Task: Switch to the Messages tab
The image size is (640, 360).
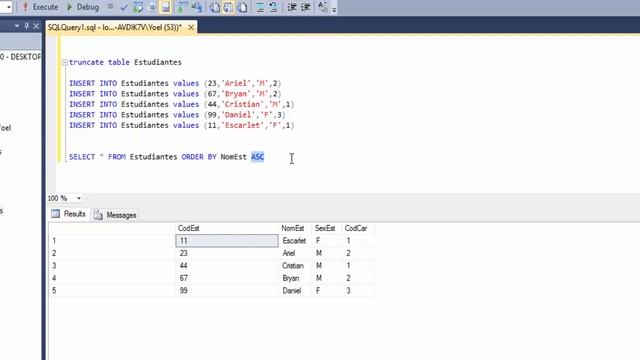Action: [116, 215]
